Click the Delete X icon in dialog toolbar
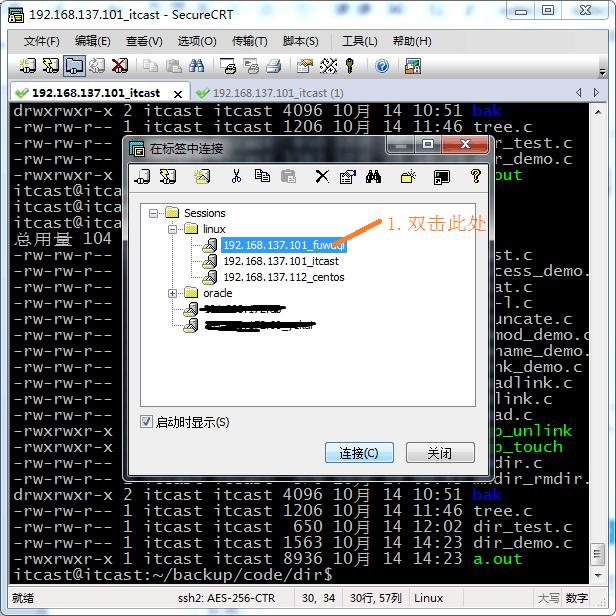616x616 pixels. click(322, 176)
